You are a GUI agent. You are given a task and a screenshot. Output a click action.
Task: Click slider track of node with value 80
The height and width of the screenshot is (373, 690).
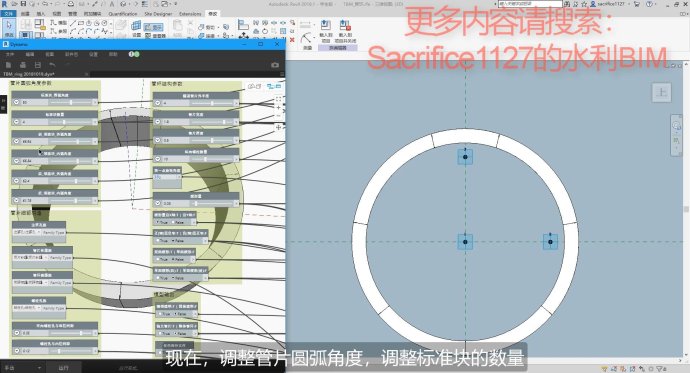pos(71,102)
